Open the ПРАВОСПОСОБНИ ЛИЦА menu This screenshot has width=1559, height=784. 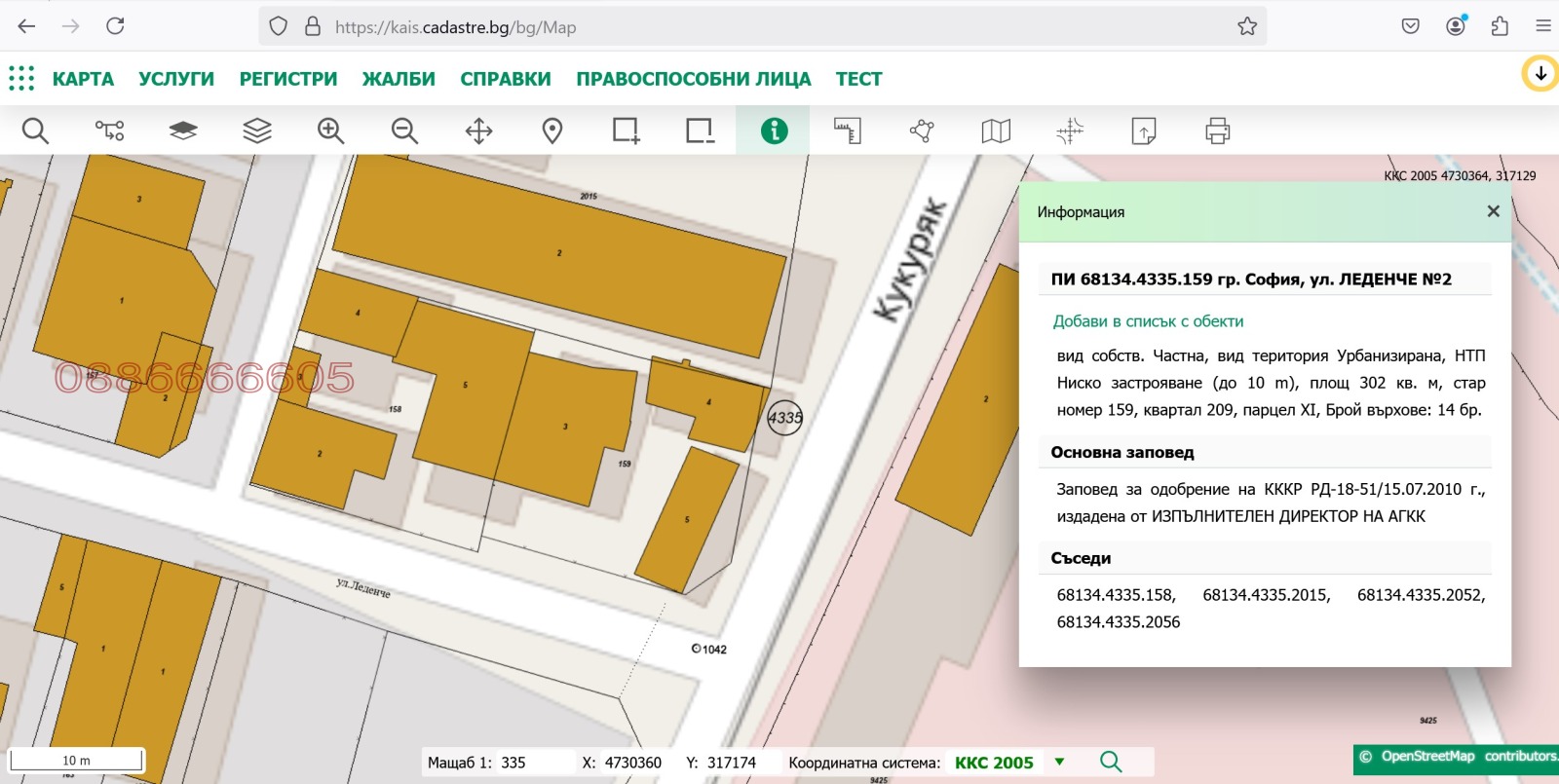point(693,79)
